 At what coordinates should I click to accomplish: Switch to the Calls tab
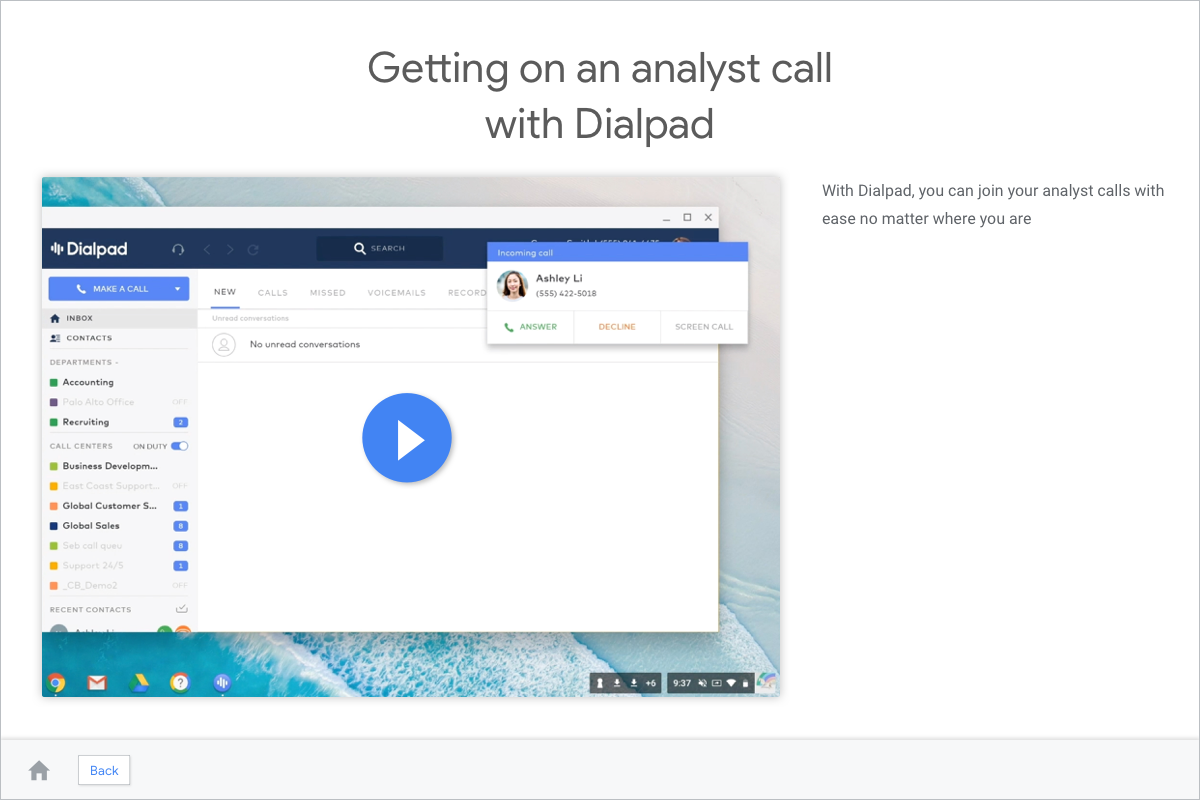[x=273, y=293]
